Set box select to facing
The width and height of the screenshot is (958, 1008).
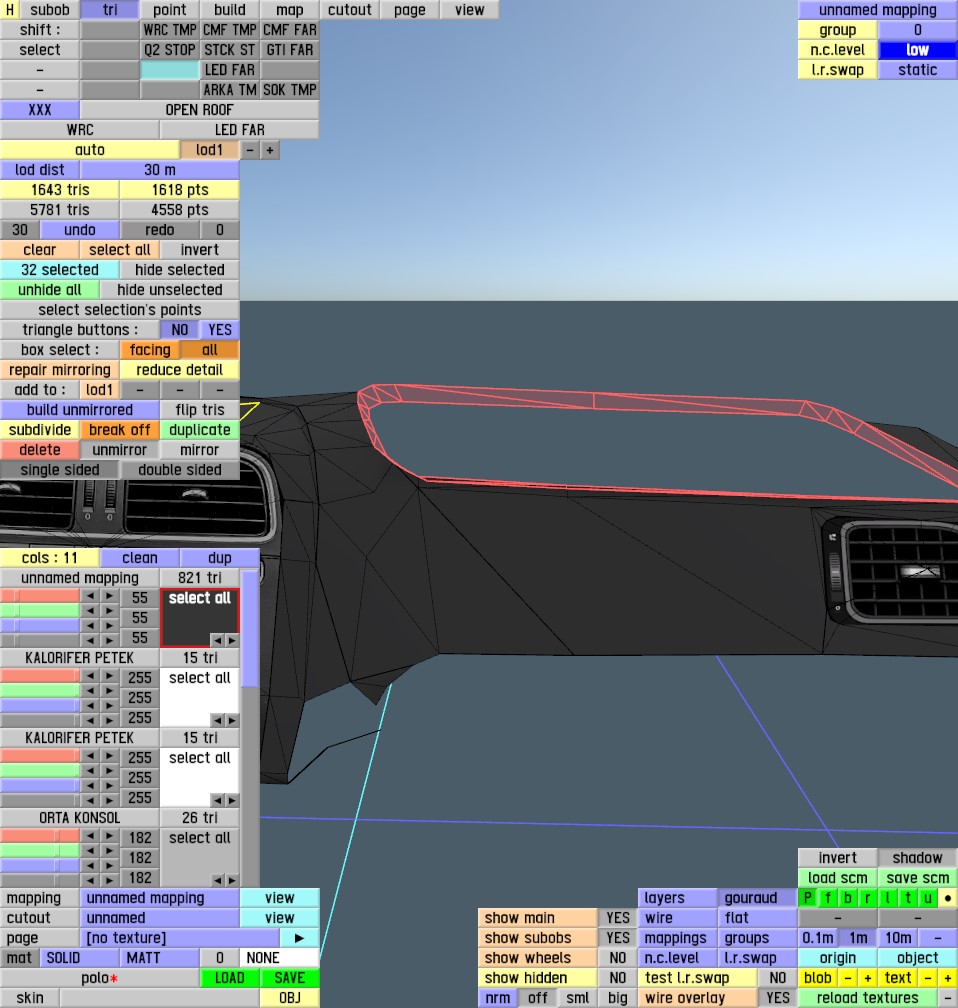pyautogui.click(x=150, y=350)
